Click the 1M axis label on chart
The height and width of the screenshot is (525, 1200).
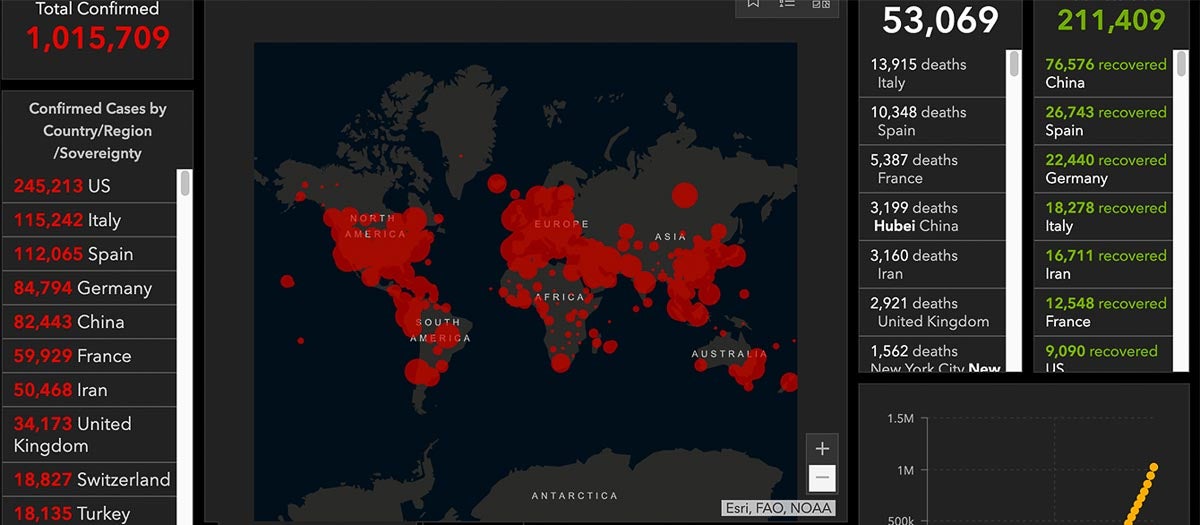pyautogui.click(x=905, y=470)
